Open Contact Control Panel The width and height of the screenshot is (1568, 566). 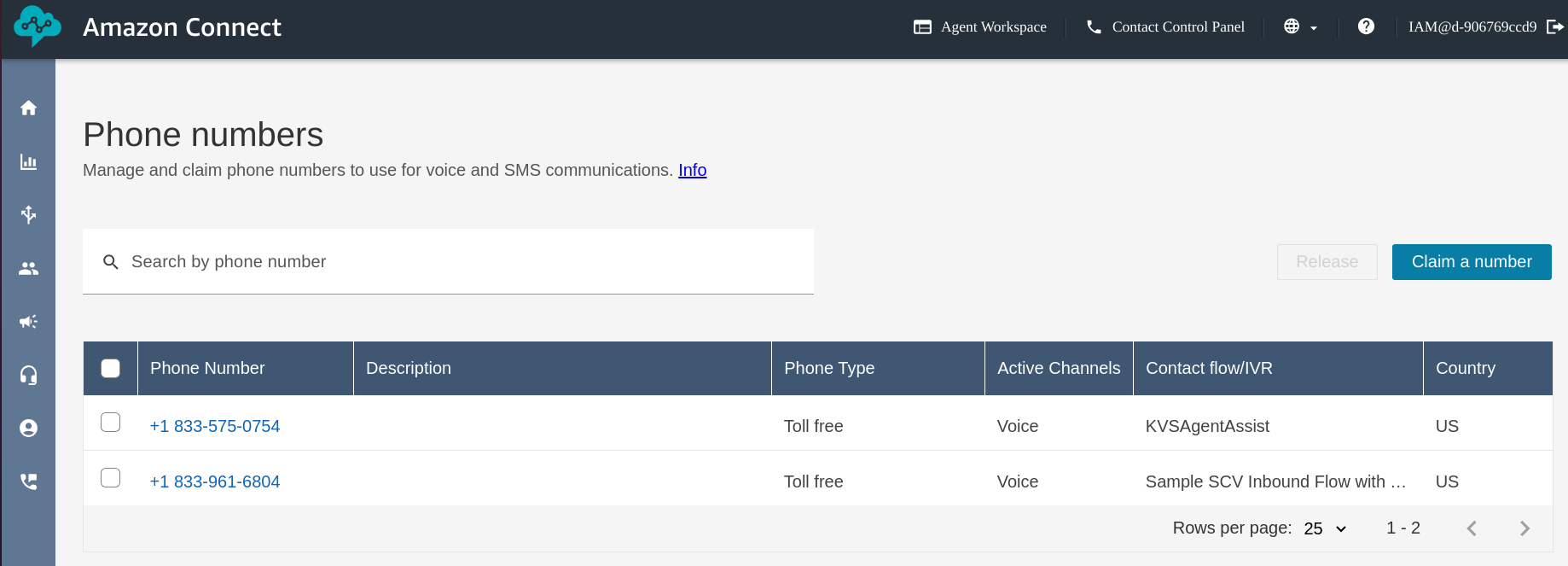pyautogui.click(x=1165, y=26)
